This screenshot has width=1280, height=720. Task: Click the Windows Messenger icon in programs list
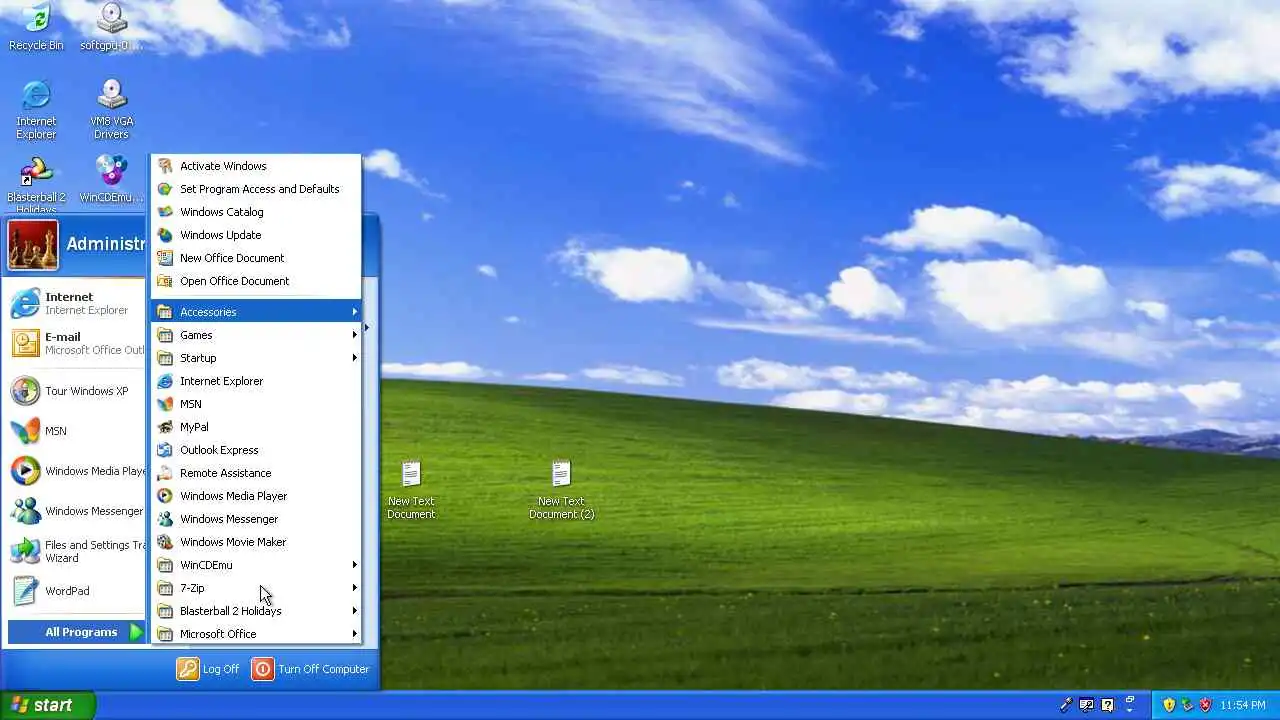point(165,519)
